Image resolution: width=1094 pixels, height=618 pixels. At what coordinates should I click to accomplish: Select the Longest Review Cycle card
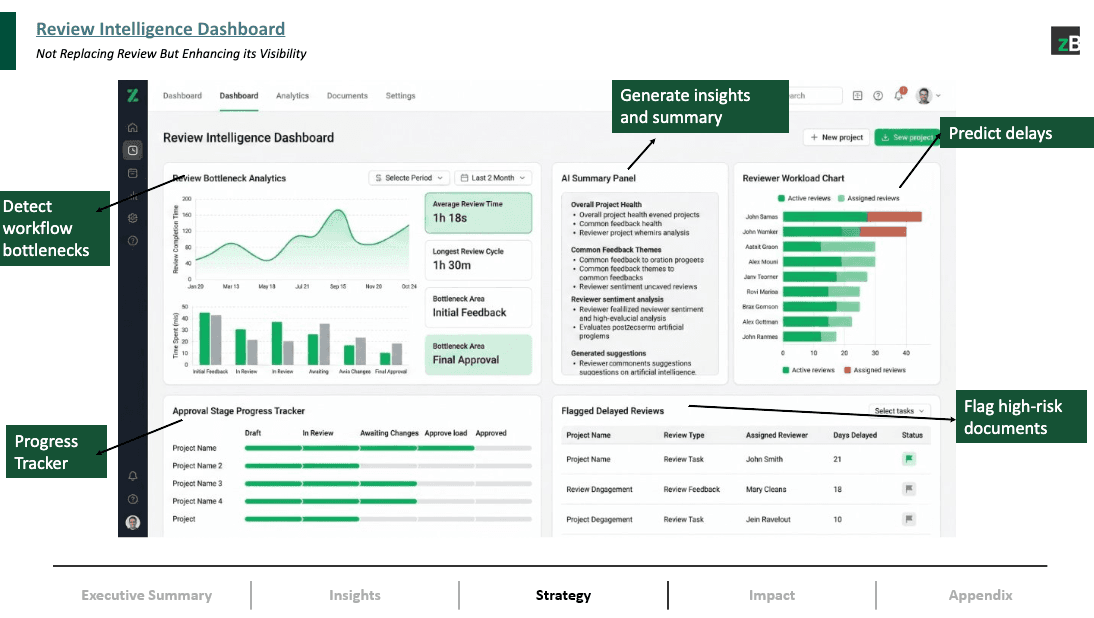click(x=478, y=259)
